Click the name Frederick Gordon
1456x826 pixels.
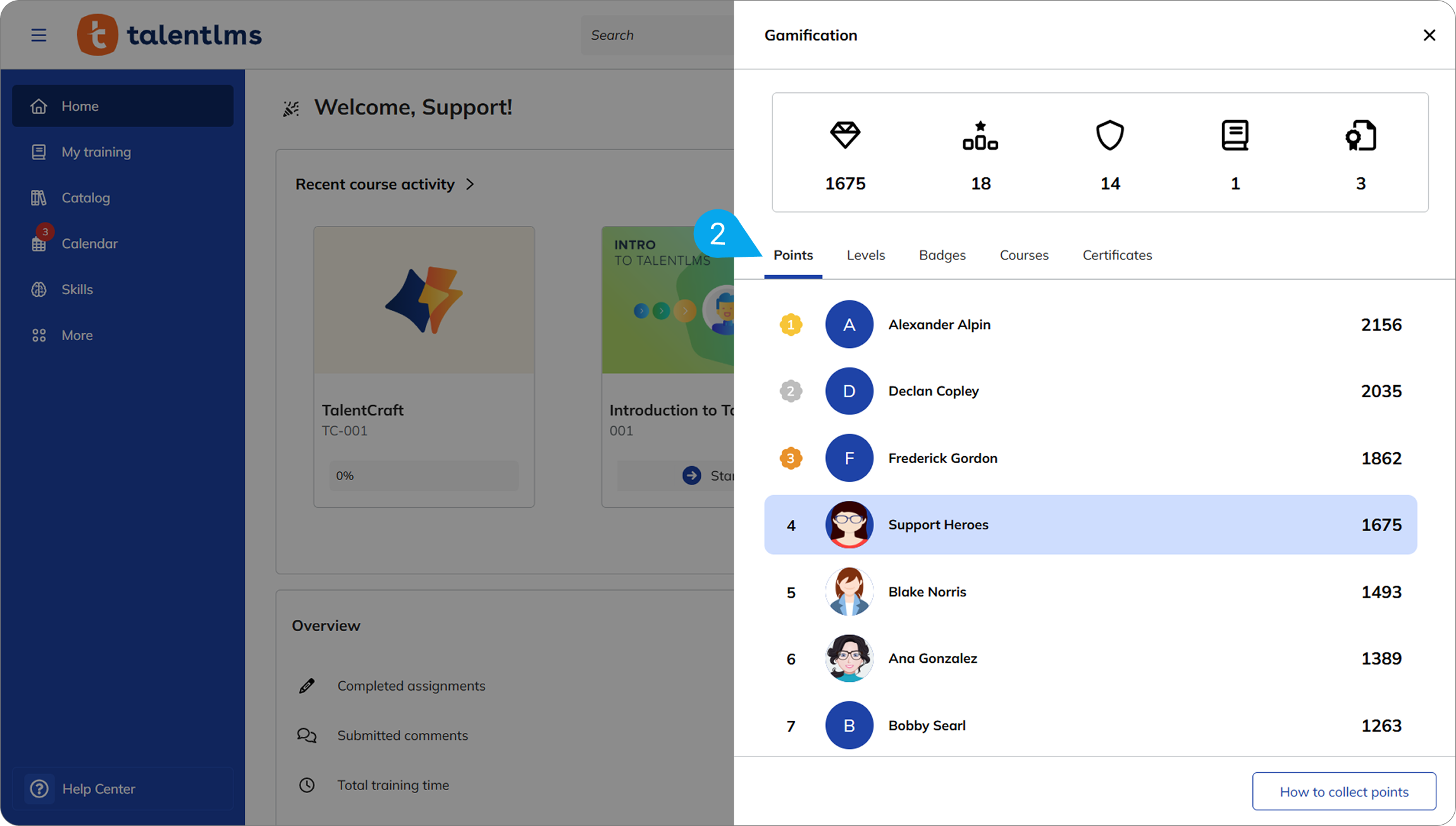(x=943, y=458)
